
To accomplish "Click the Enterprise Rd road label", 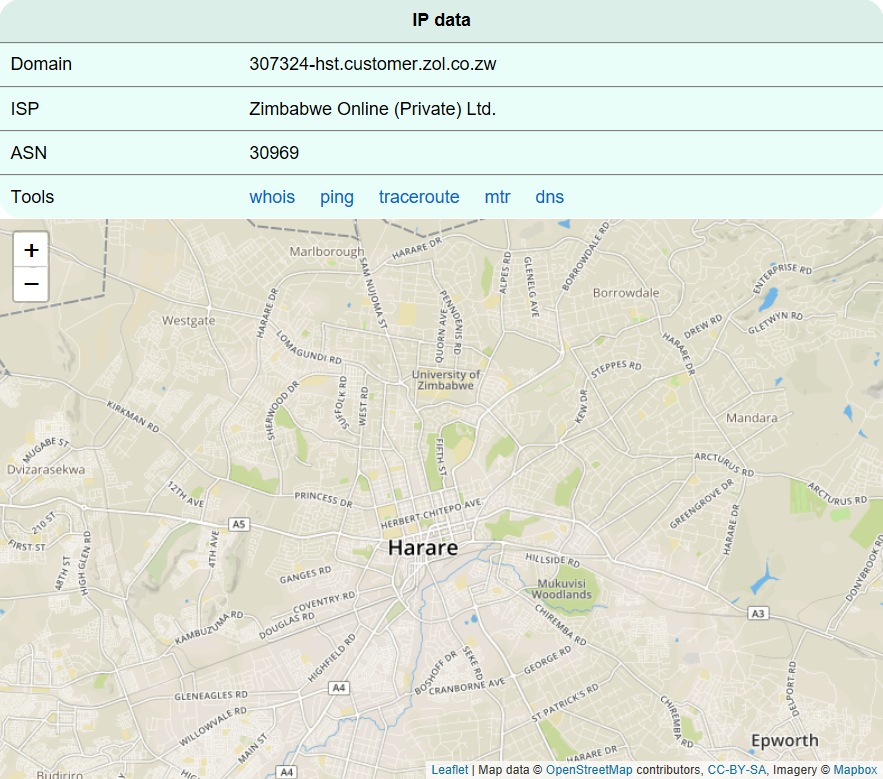I will tap(782, 277).
